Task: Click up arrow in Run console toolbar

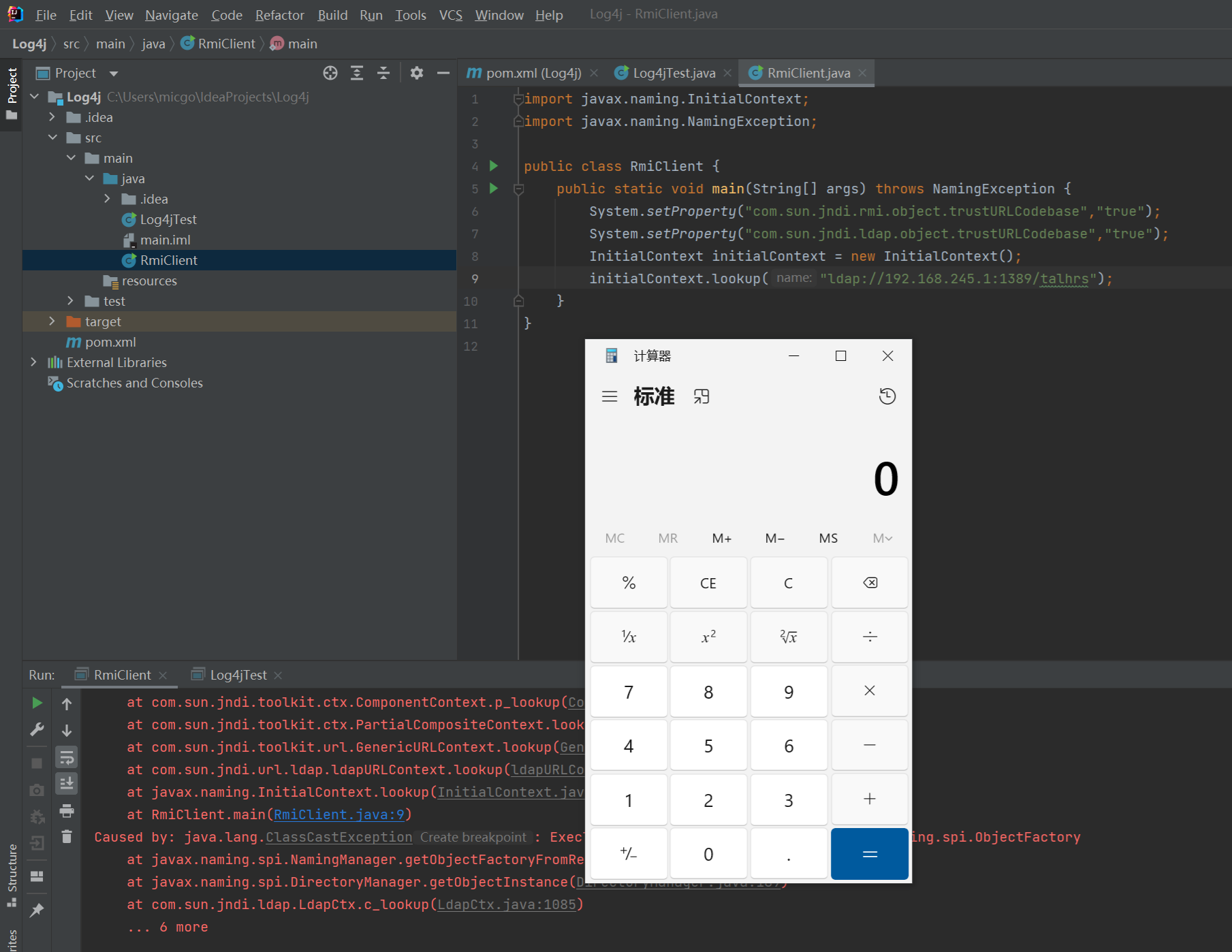Action: tap(67, 703)
